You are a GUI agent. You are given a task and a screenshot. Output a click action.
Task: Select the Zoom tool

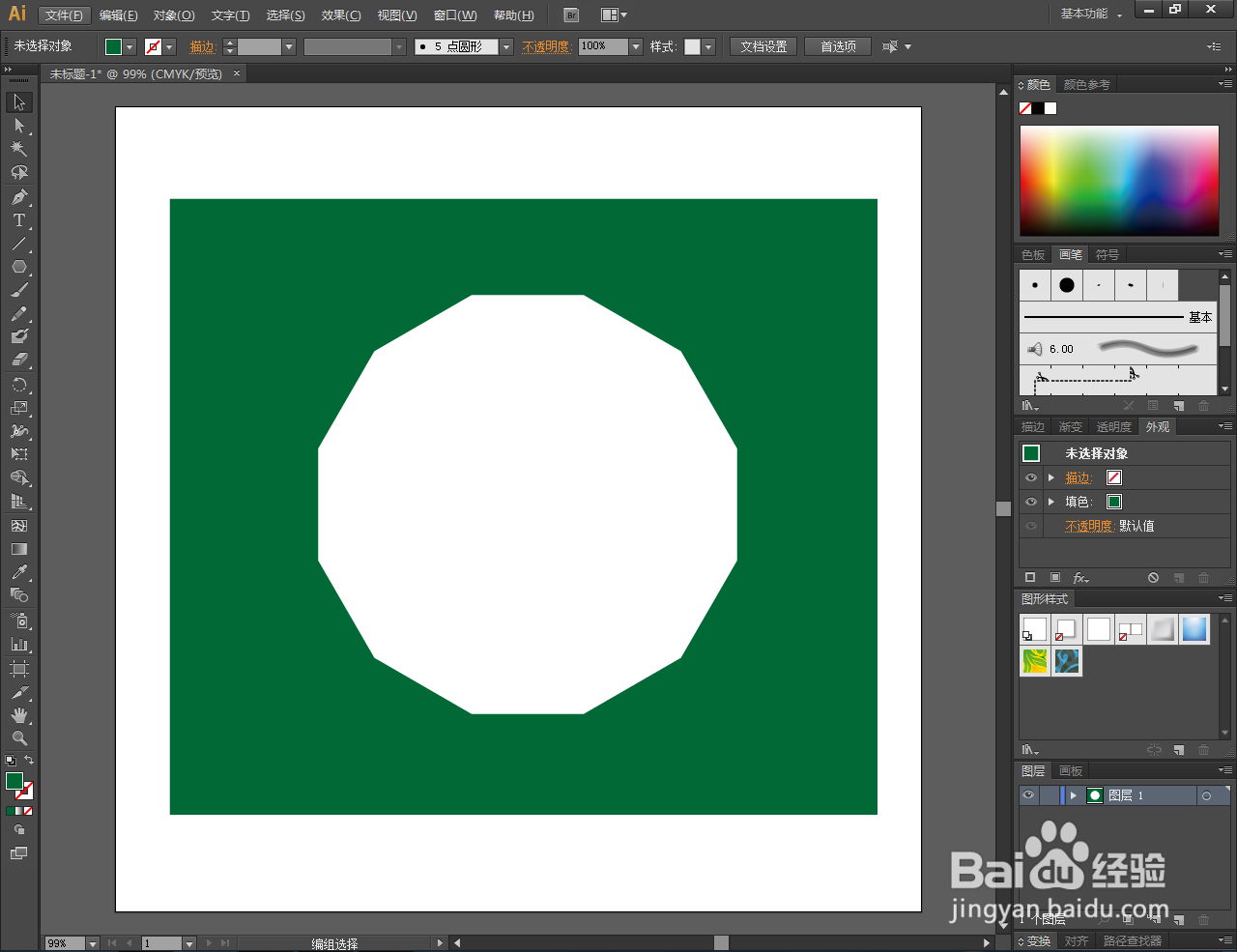tap(19, 738)
